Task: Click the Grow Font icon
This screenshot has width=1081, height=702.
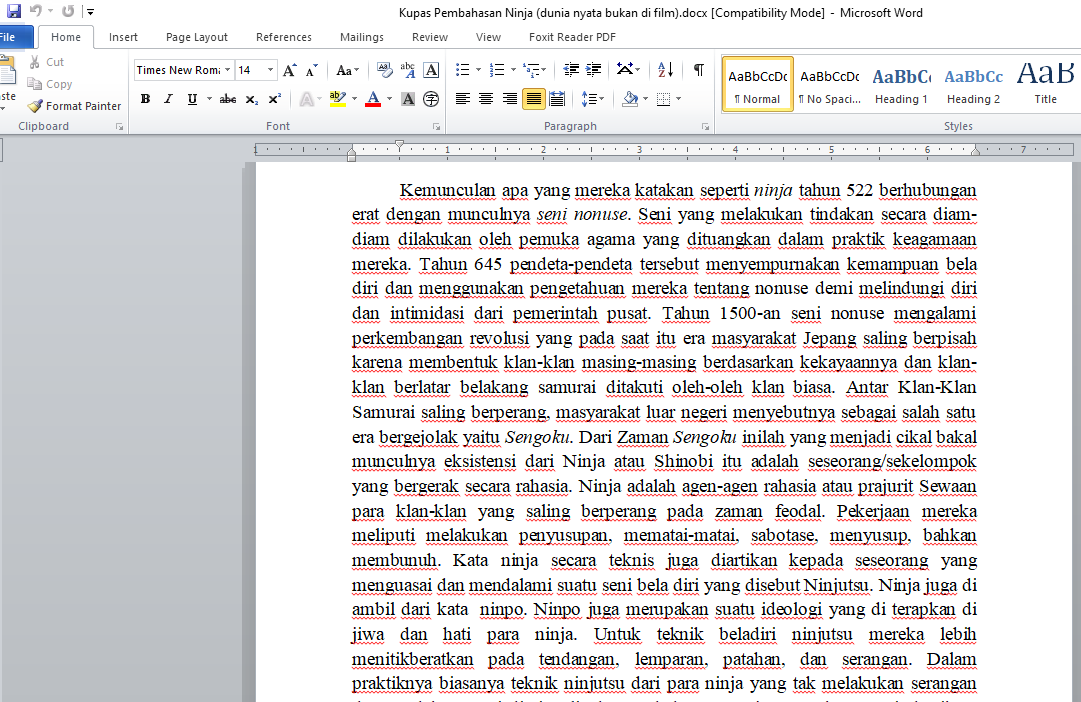Action: coord(289,70)
